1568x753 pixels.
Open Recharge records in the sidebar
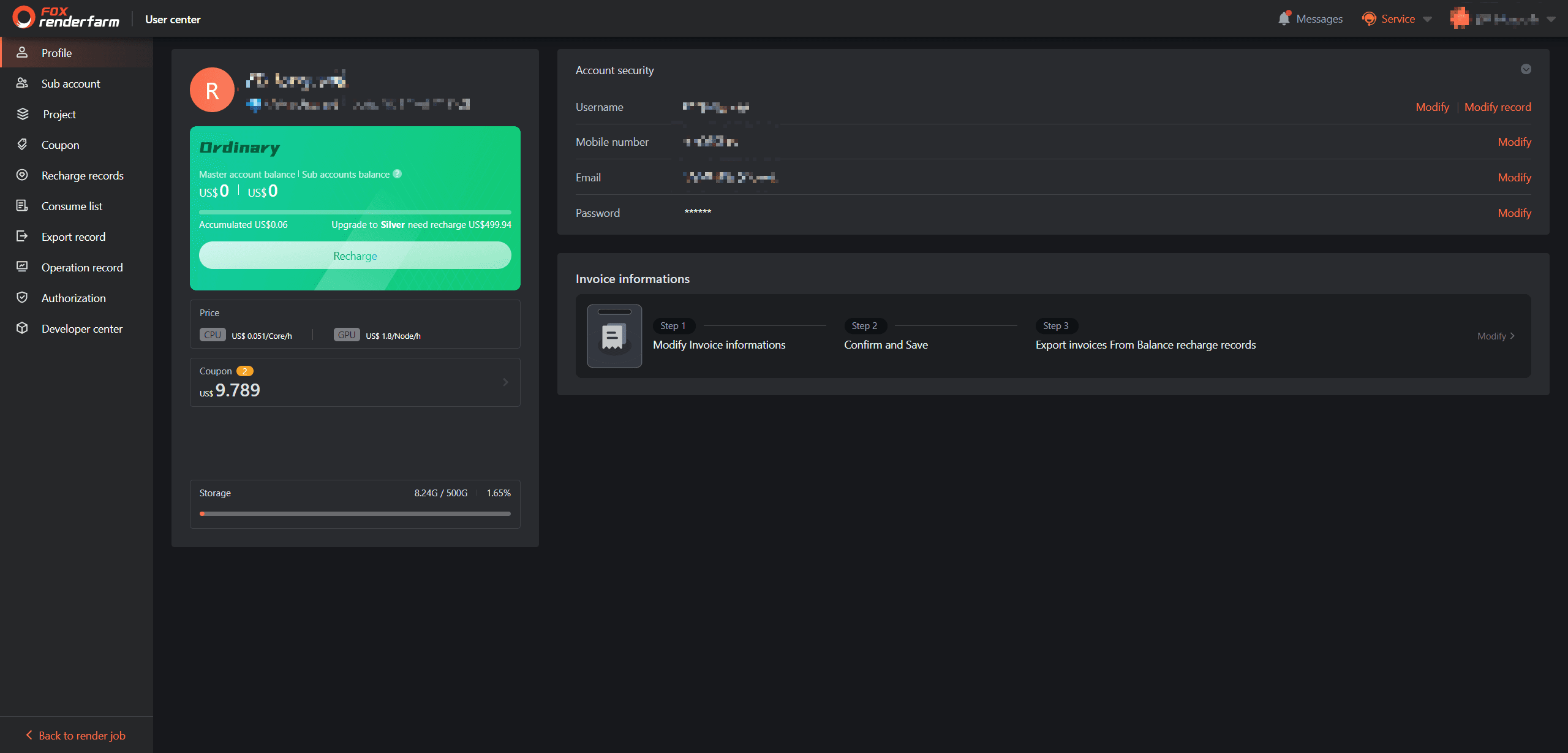pos(82,176)
